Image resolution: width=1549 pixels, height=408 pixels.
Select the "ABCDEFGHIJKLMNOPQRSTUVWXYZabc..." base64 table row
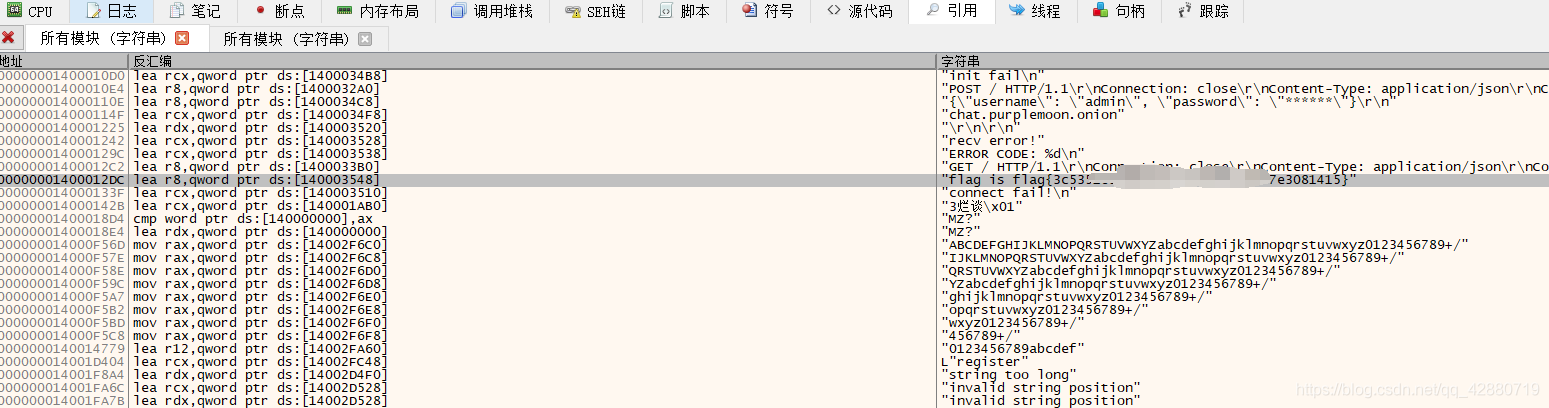pos(774,244)
